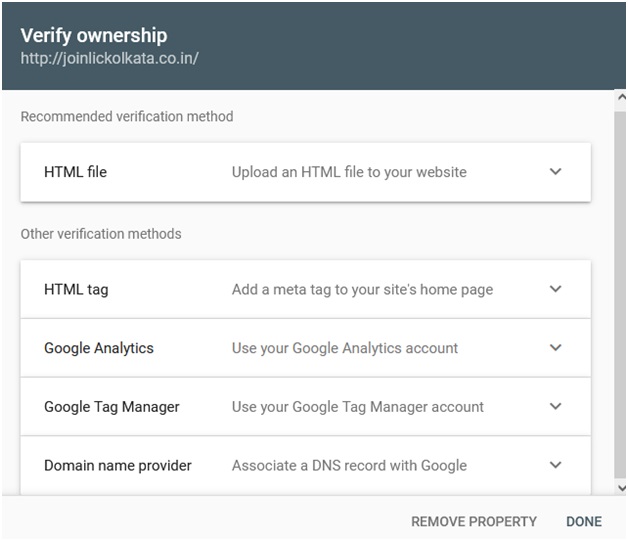Image resolution: width=628 pixels, height=541 pixels.
Task: Select the Google Analytics method label
Action: tap(99, 348)
